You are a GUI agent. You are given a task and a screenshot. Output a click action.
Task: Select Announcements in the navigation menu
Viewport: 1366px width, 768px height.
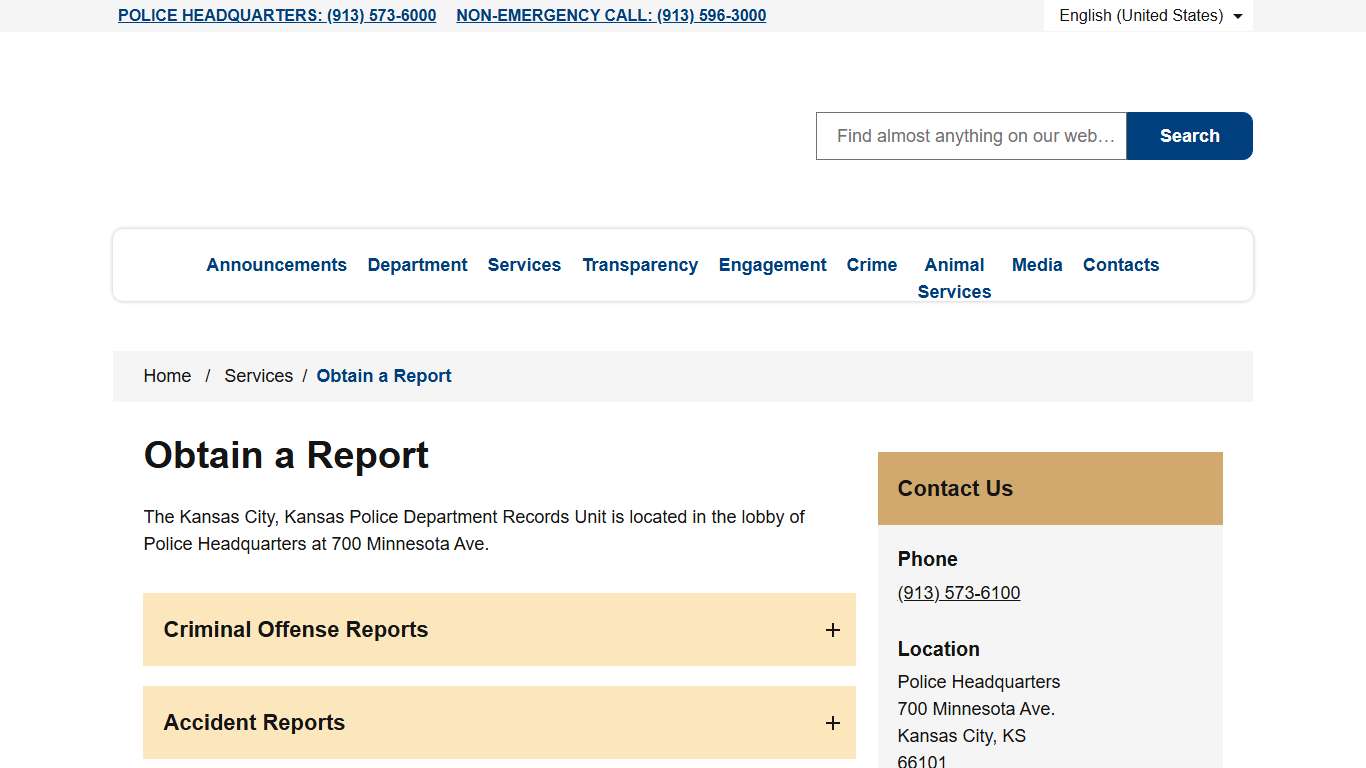(x=276, y=265)
